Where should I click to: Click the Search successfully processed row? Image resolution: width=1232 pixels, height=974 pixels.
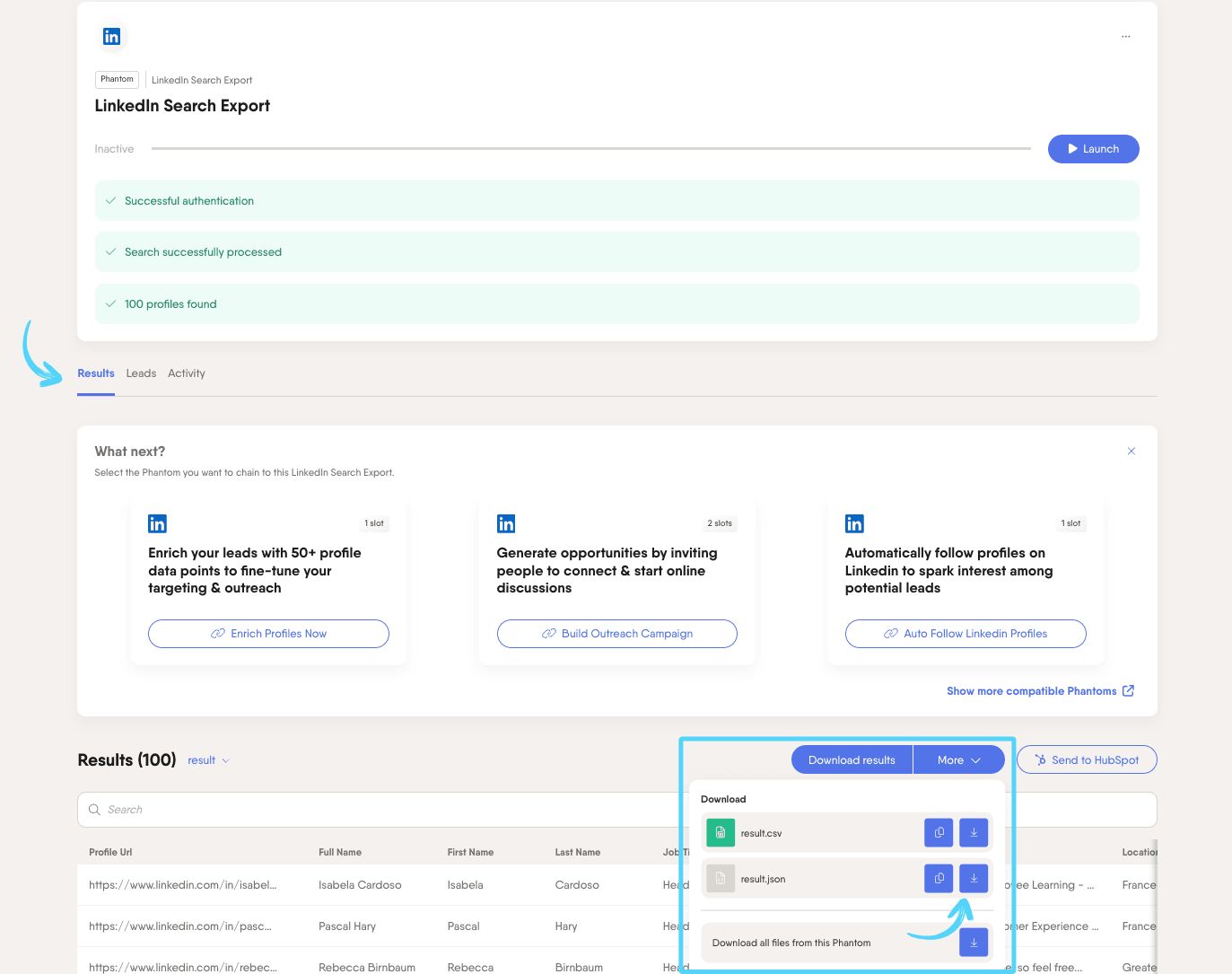pos(616,252)
